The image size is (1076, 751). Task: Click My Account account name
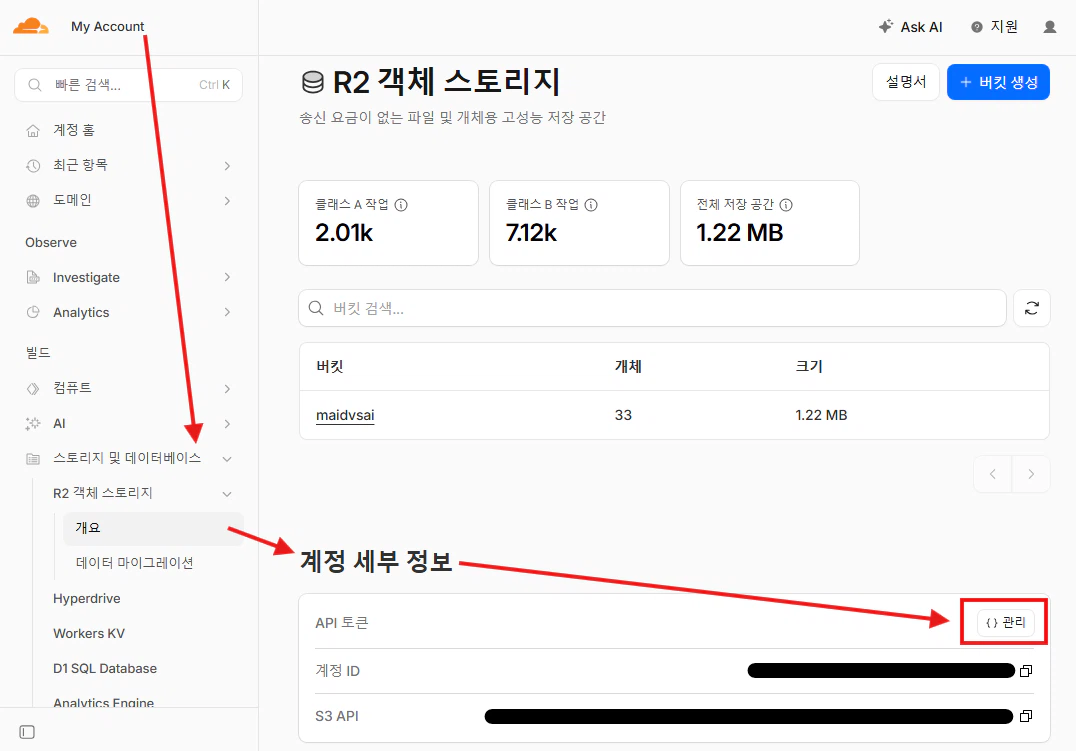pos(108,27)
